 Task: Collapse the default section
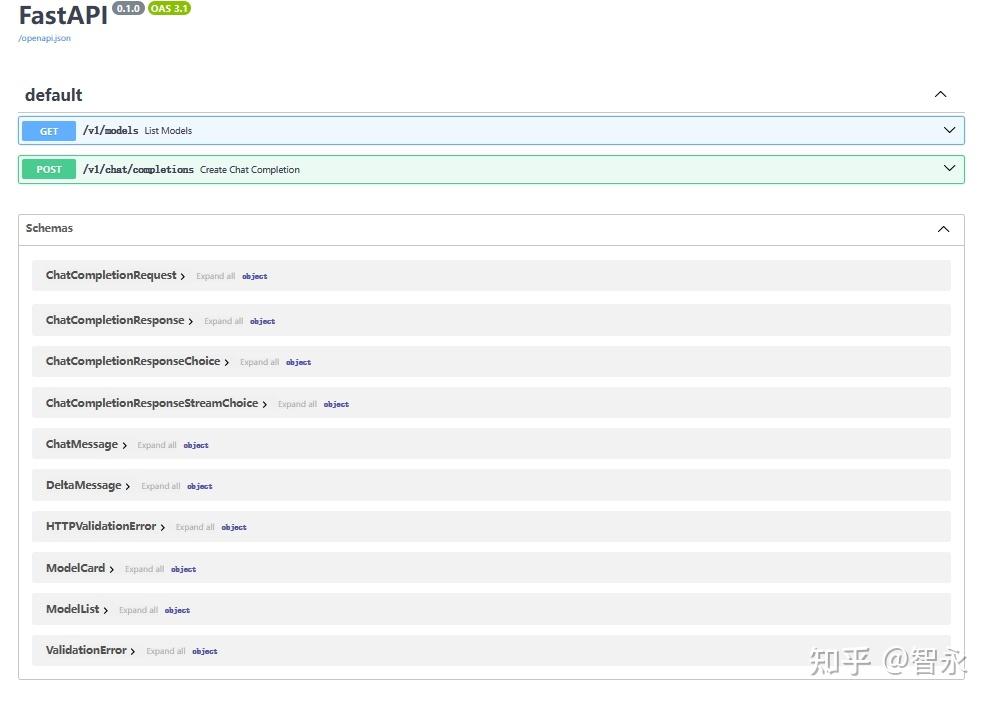940,94
